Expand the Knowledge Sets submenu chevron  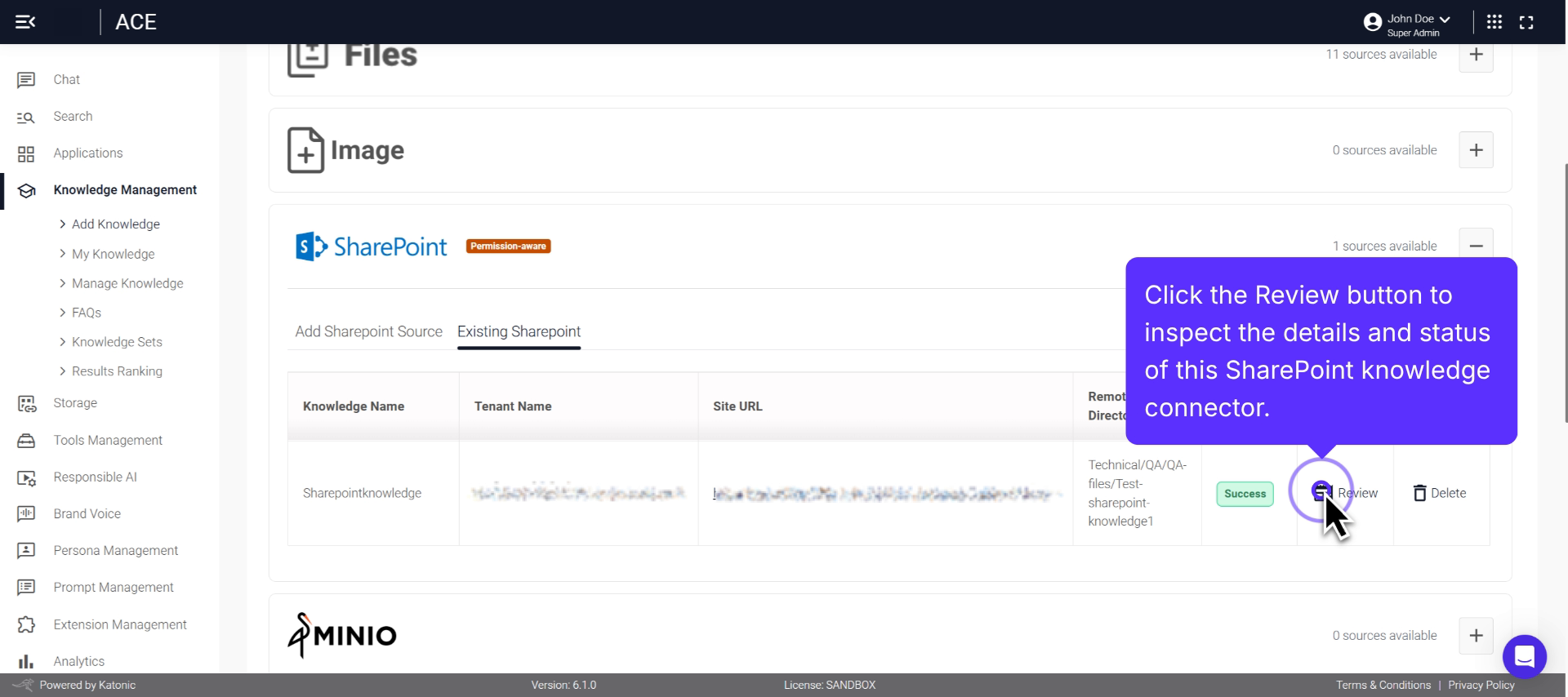point(63,342)
